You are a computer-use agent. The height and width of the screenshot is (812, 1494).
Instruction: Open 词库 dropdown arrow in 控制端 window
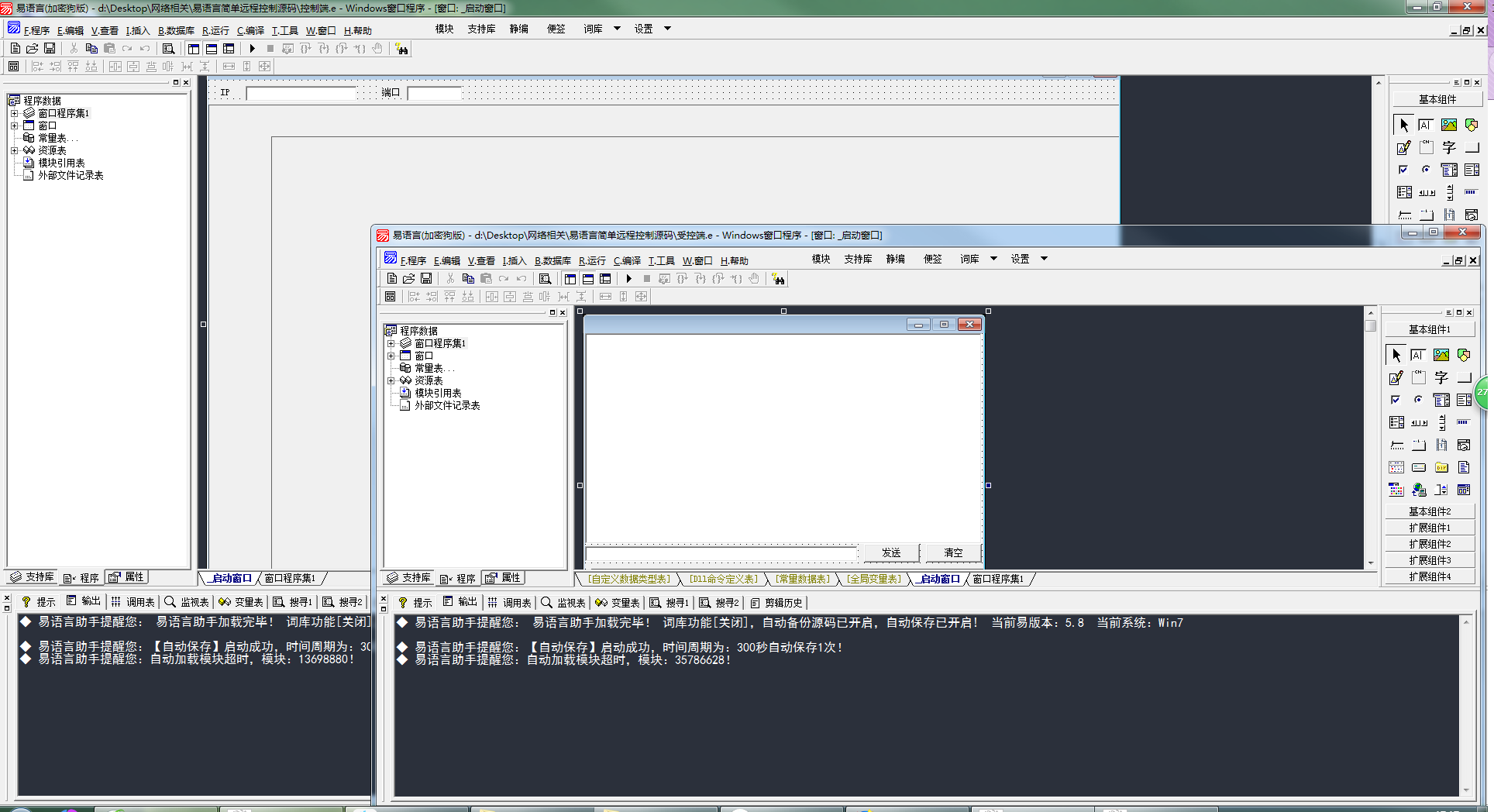point(617,29)
